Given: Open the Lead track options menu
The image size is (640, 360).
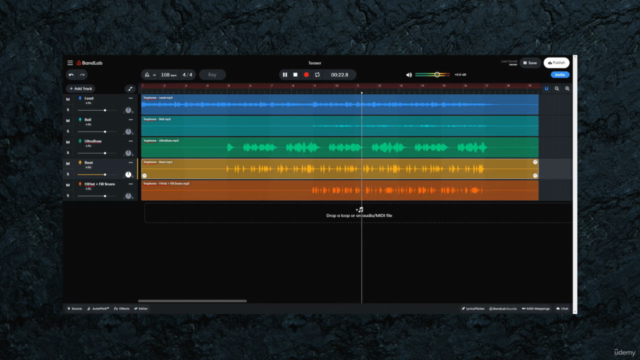Looking at the screenshot, I should (131, 98).
